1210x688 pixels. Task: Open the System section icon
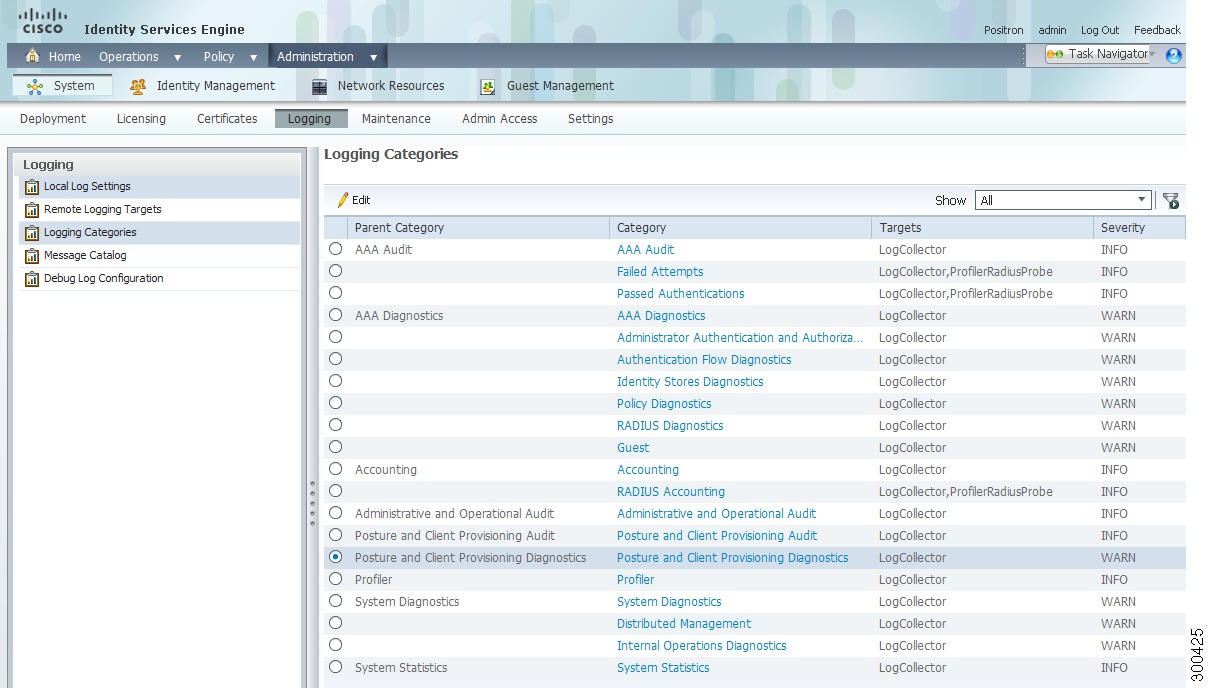35,87
